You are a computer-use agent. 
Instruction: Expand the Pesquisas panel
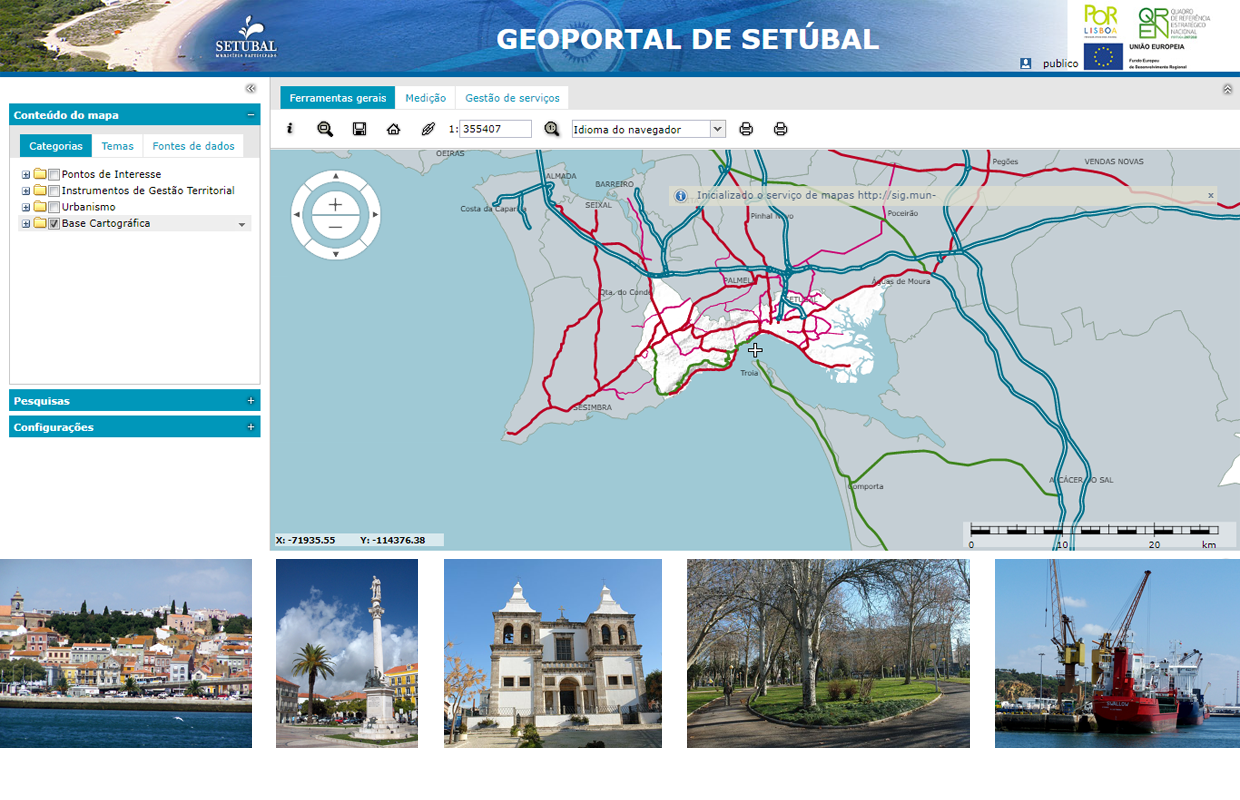[x=250, y=399]
